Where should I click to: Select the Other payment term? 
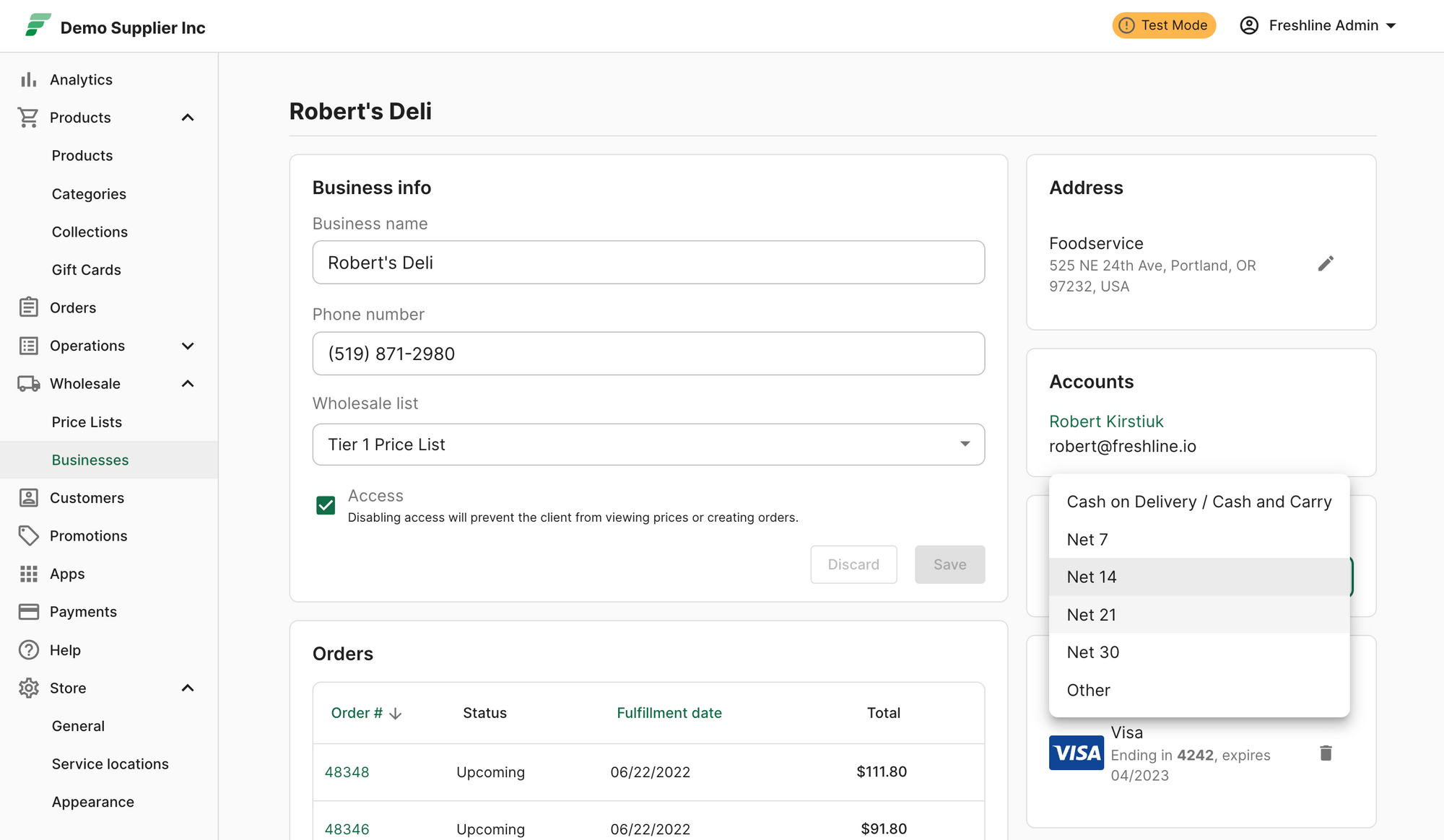coord(1199,690)
